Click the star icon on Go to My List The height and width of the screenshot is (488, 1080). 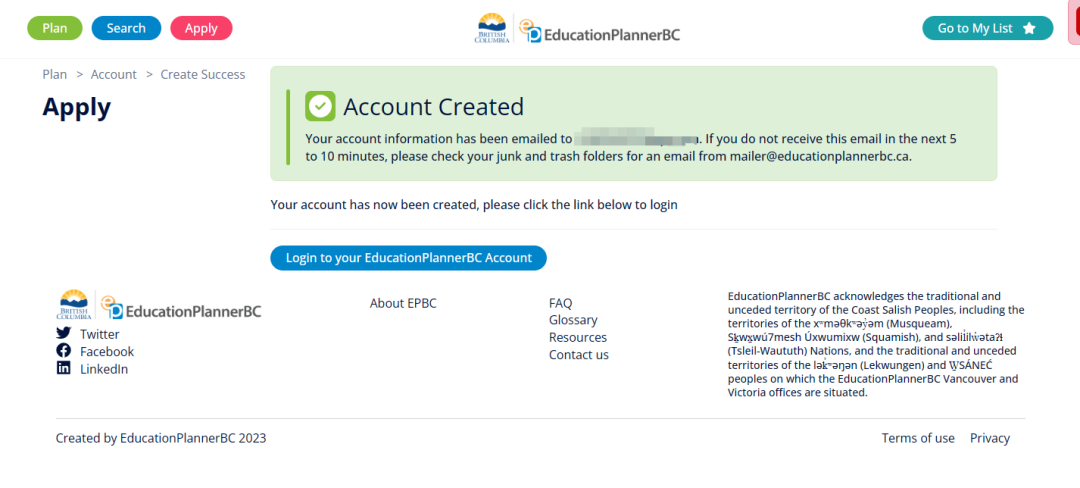tap(1029, 28)
